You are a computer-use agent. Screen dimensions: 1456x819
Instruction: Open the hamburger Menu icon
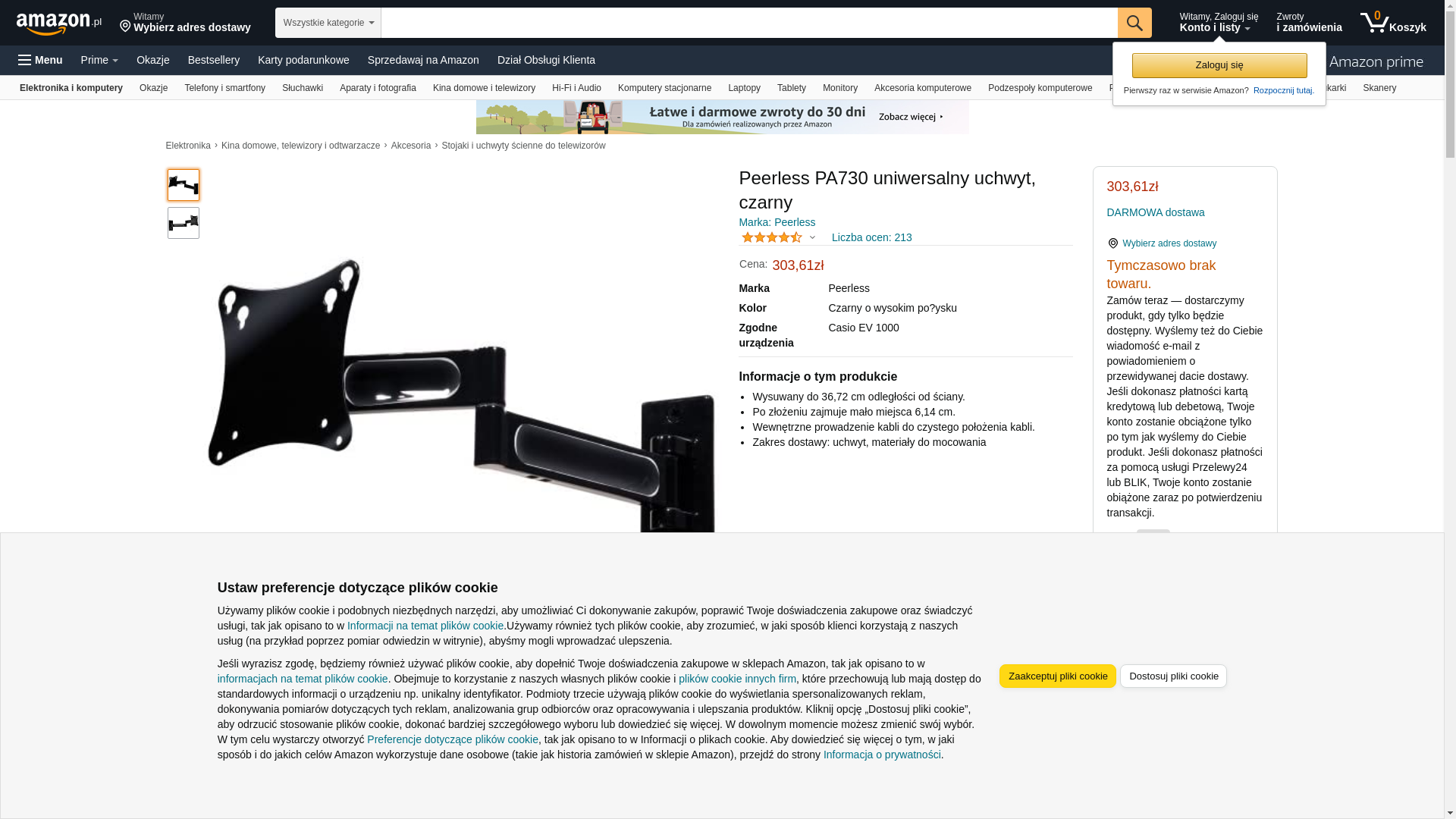click(x=25, y=60)
